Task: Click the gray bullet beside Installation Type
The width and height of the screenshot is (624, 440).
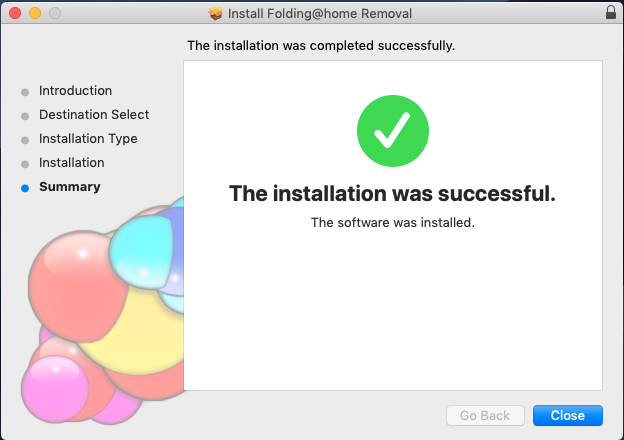Action: tap(25, 140)
